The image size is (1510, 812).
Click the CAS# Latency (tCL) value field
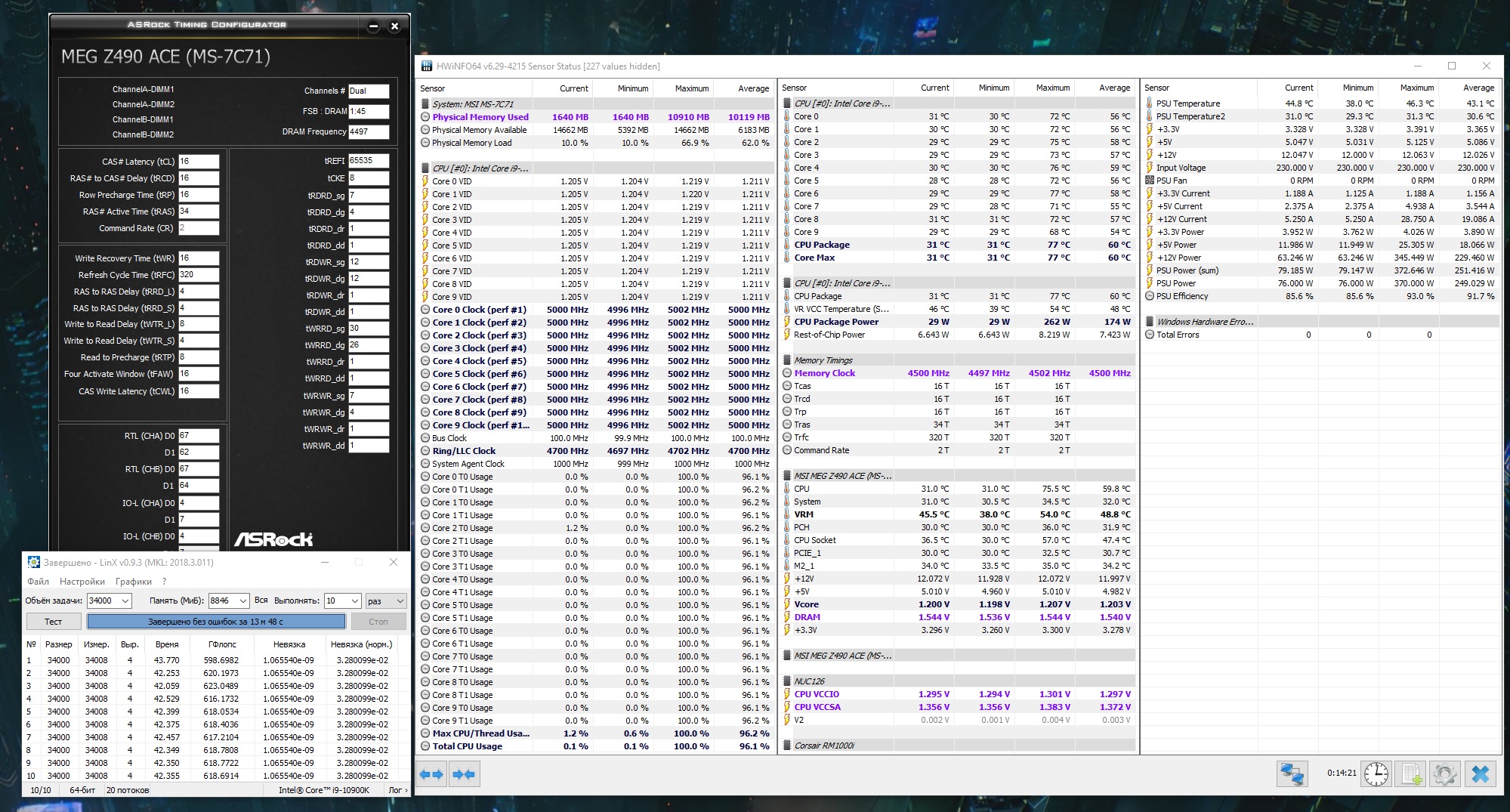point(199,162)
